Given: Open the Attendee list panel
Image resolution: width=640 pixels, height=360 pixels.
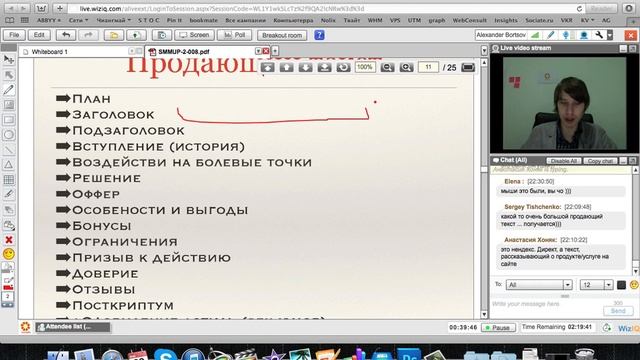Looking at the screenshot, I should (x=73, y=327).
